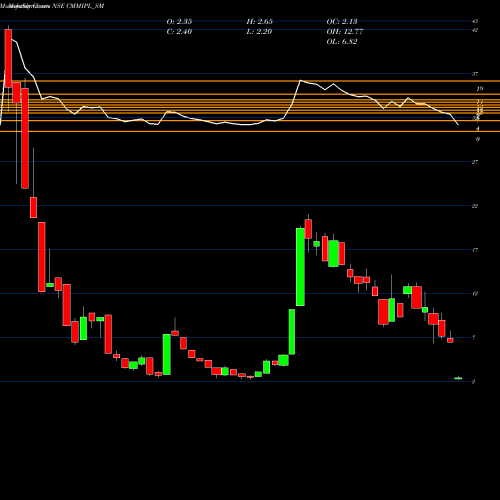
Task: Click the 19 indicator axis label
Action: 480,89
